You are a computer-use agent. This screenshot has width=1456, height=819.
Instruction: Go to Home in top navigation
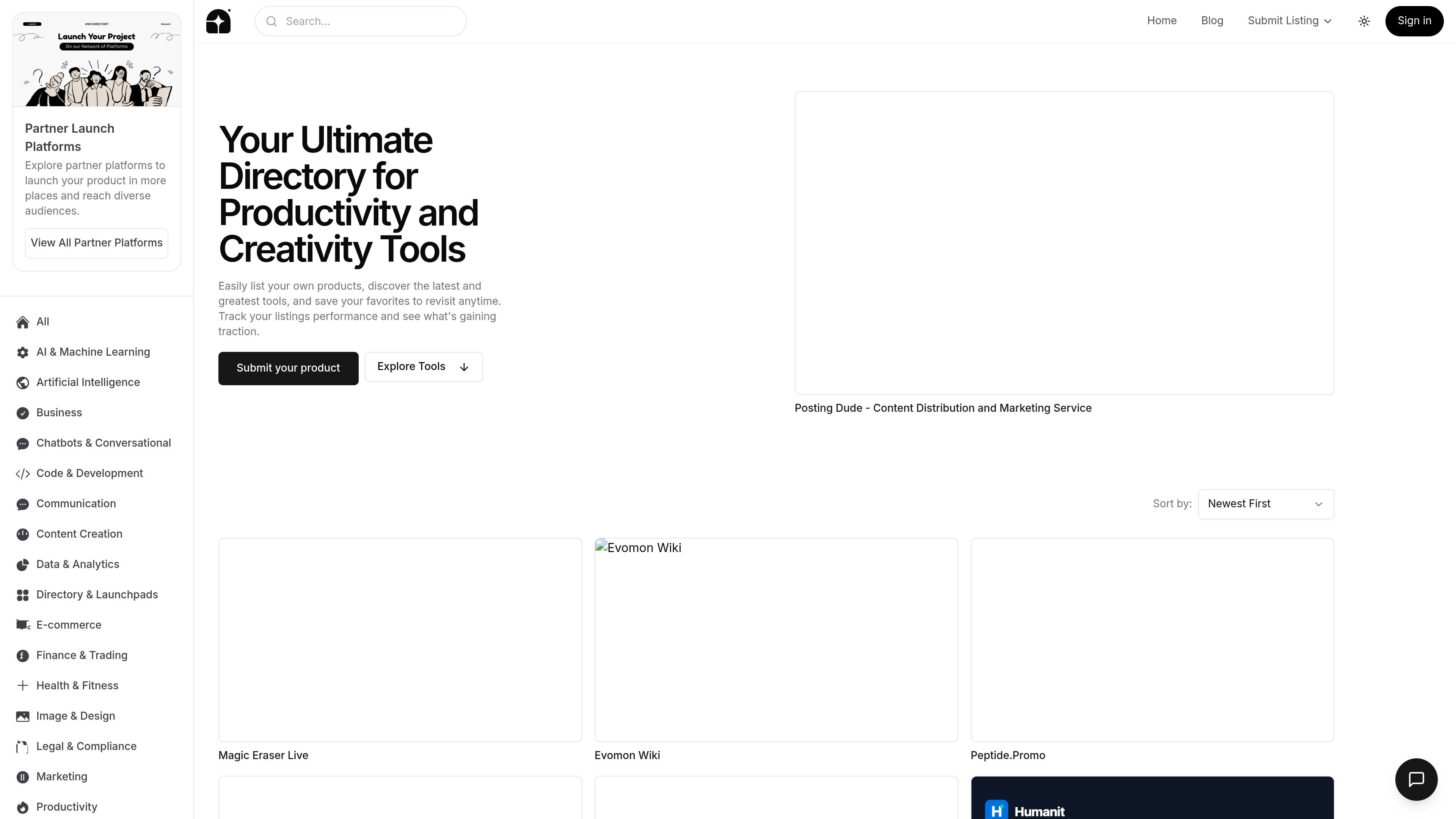[1161, 21]
